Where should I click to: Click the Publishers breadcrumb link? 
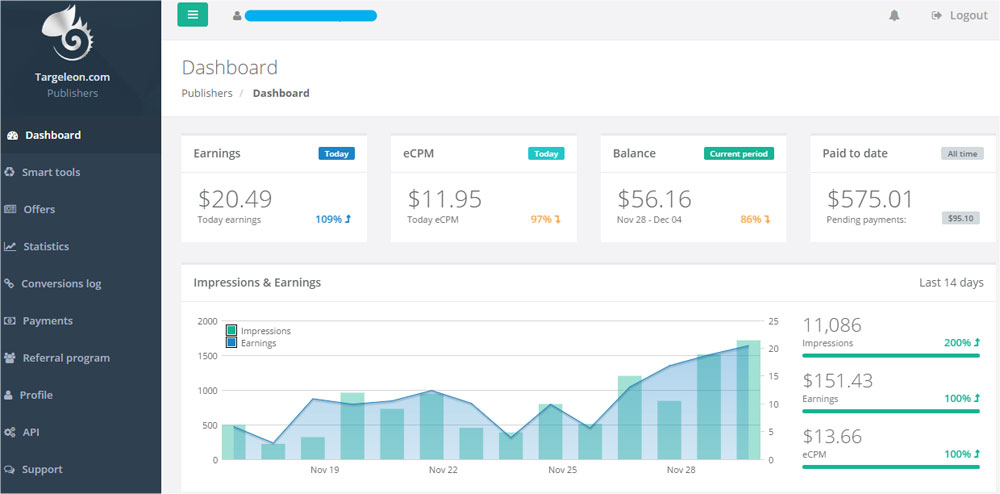coord(207,93)
